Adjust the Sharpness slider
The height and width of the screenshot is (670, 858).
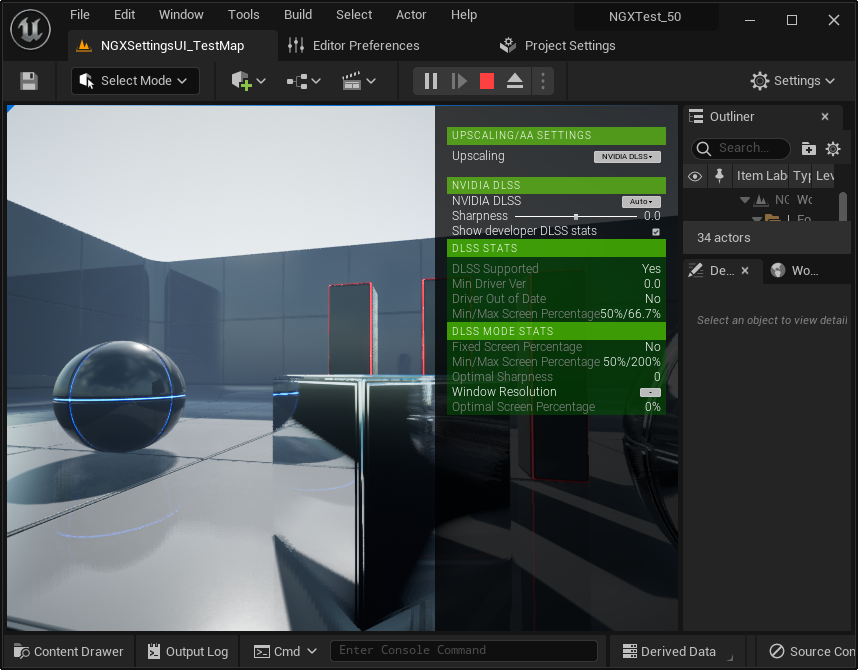[576, 217]
